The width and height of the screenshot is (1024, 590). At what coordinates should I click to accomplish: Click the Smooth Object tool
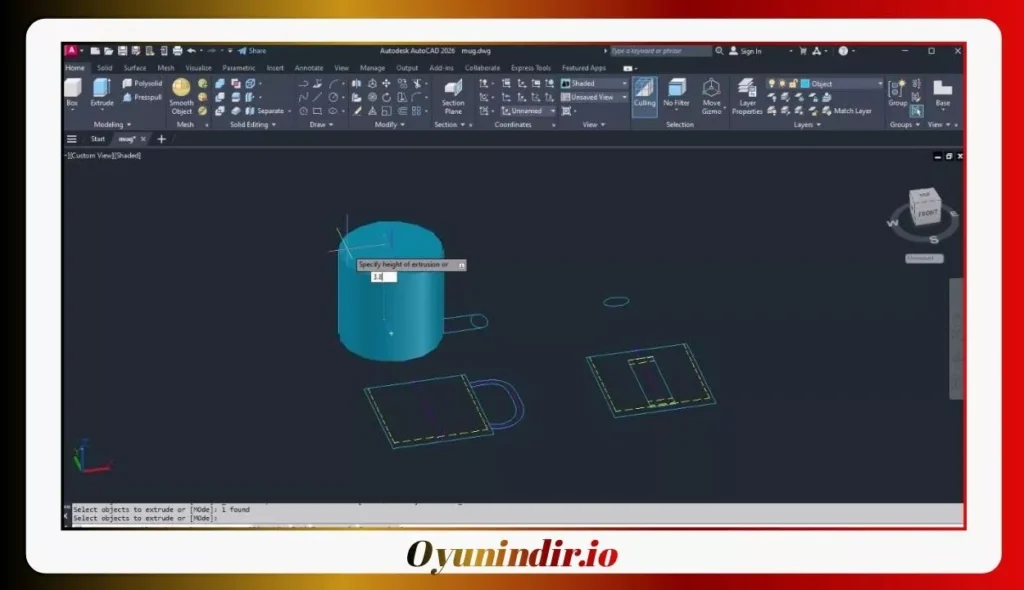181,96
